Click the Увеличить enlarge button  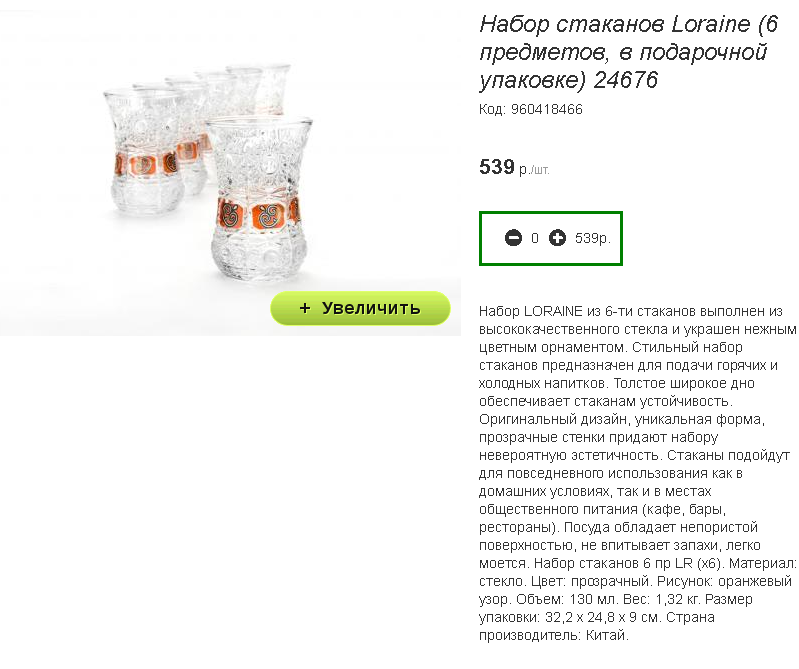pyautogui.click(x=360, y=308)
